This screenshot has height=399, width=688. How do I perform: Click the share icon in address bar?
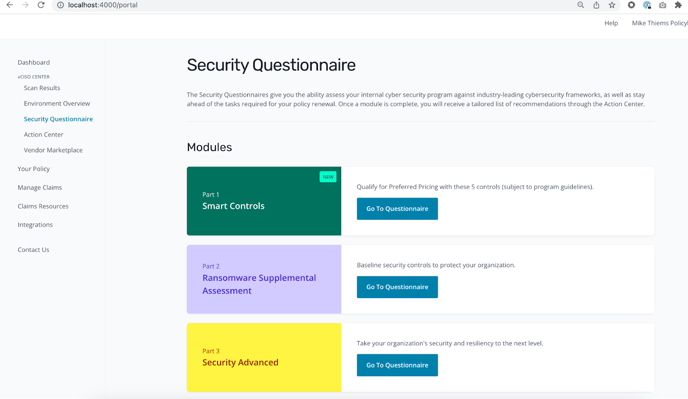596,5
